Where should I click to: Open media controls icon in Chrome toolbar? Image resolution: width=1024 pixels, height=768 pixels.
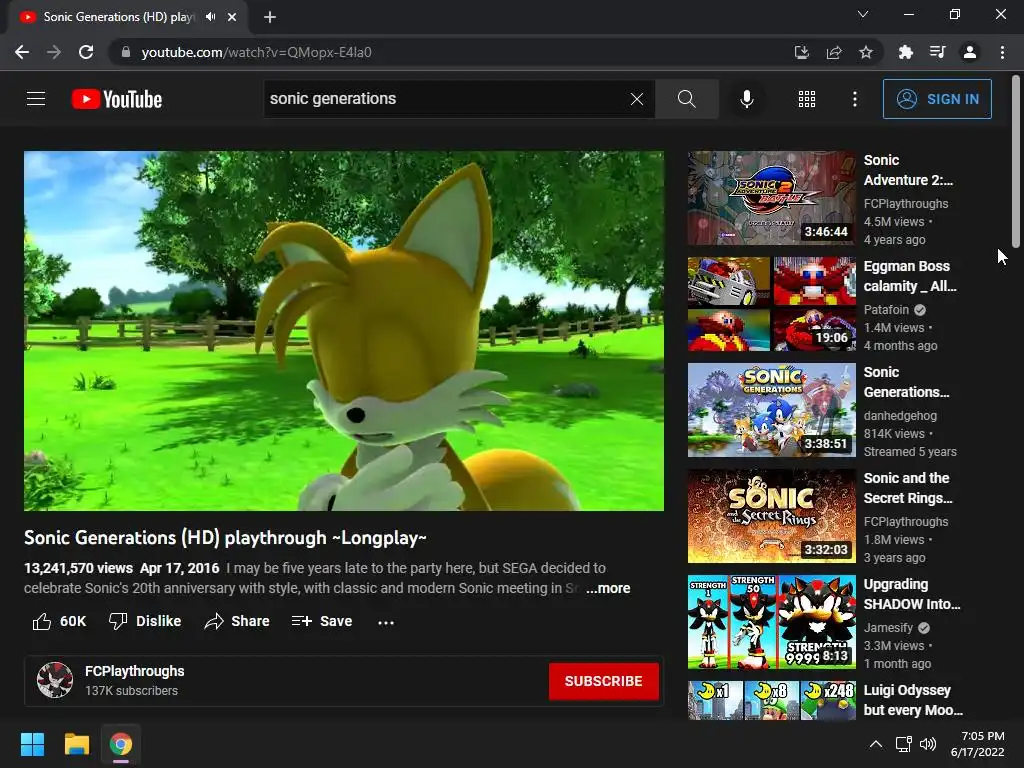click(937, 52)
